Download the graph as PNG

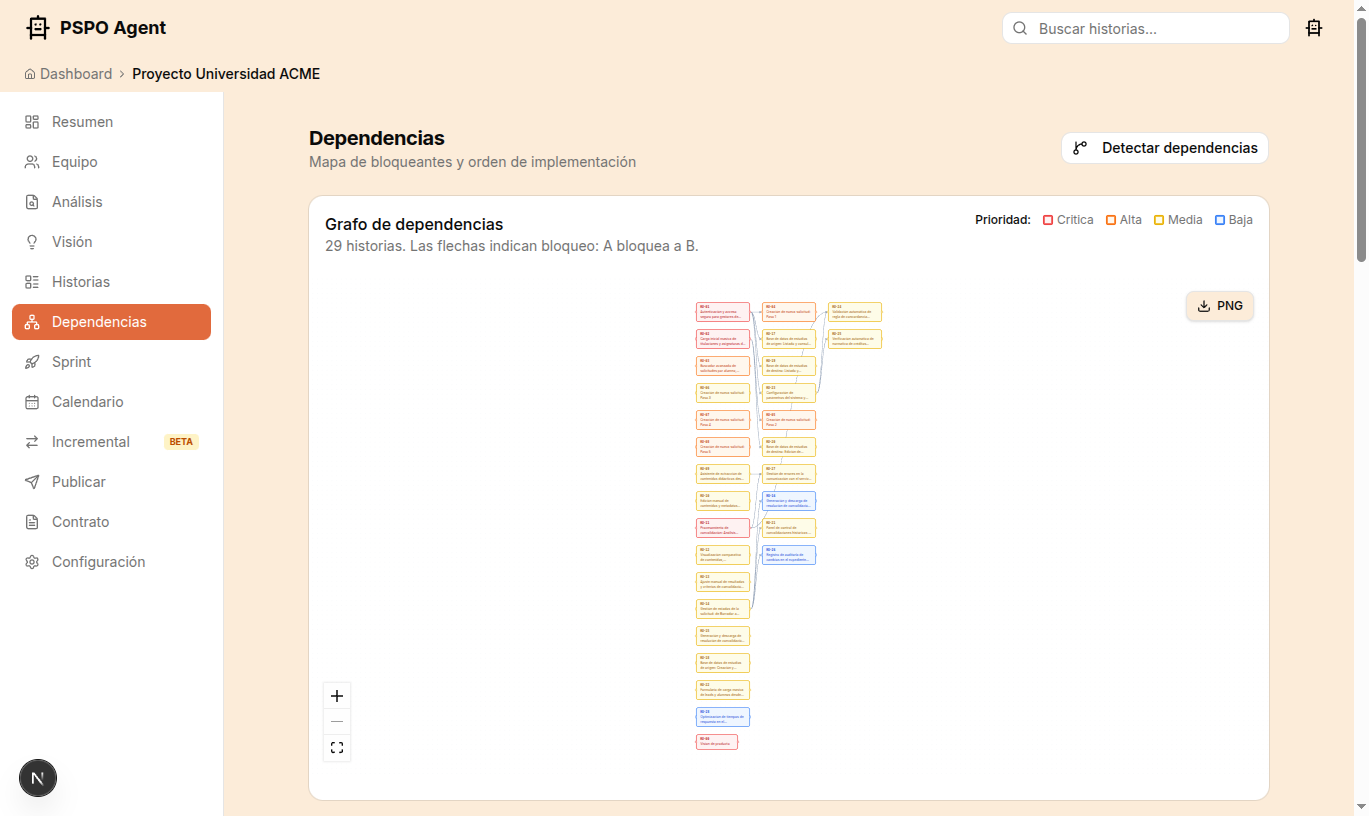[1219, 306]
